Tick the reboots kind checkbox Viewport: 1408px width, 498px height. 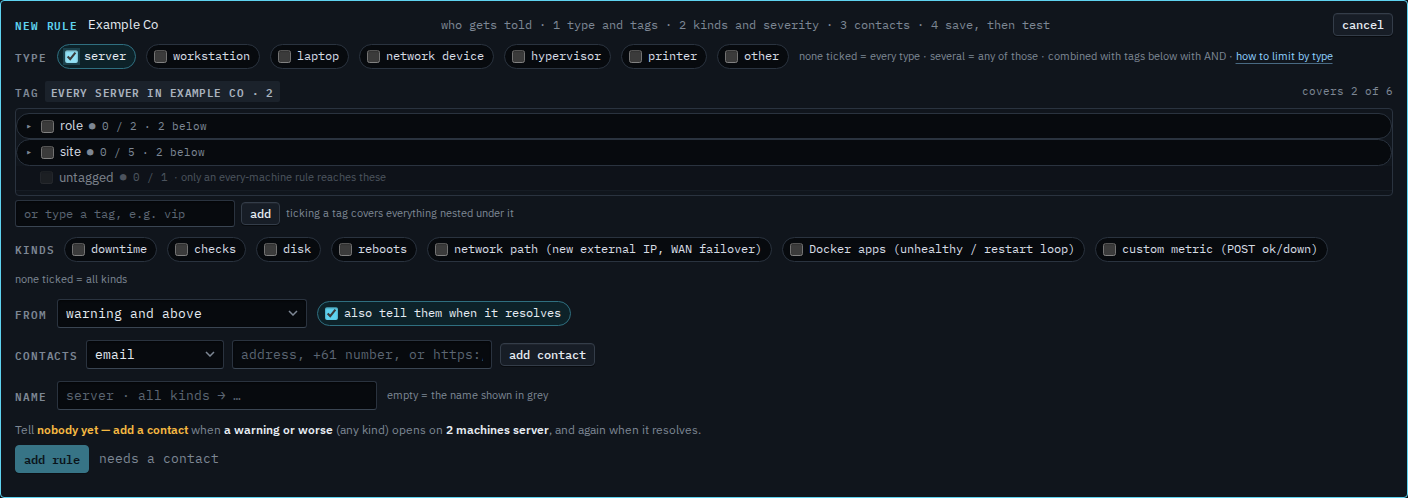[345, 249]
